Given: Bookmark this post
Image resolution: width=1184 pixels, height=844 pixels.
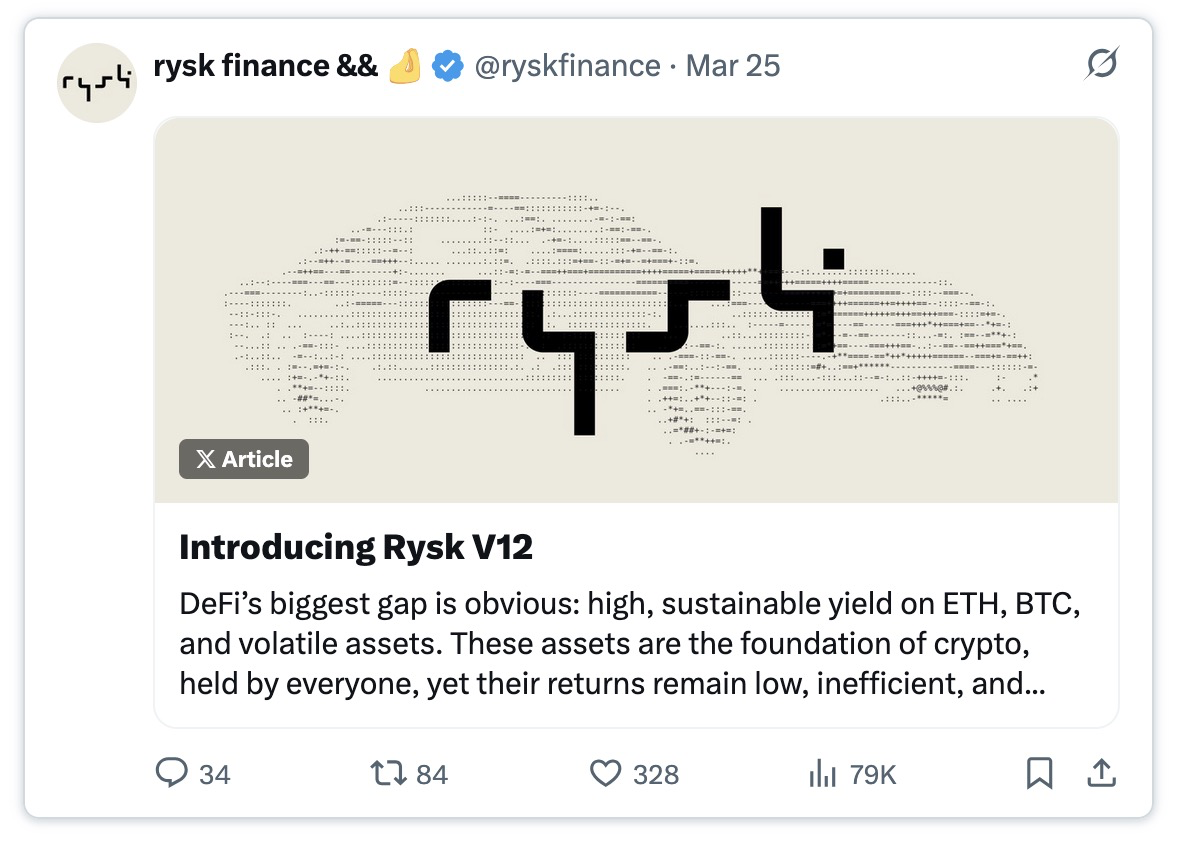Looking at the screenshot, I should point(1039,773).
